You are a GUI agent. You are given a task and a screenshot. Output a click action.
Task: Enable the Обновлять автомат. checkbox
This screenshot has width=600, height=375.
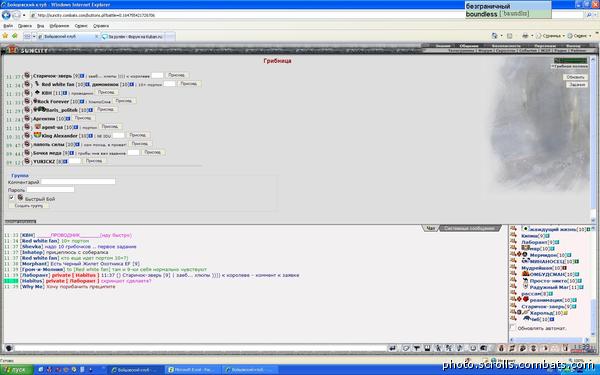click(x=513, y=328)
